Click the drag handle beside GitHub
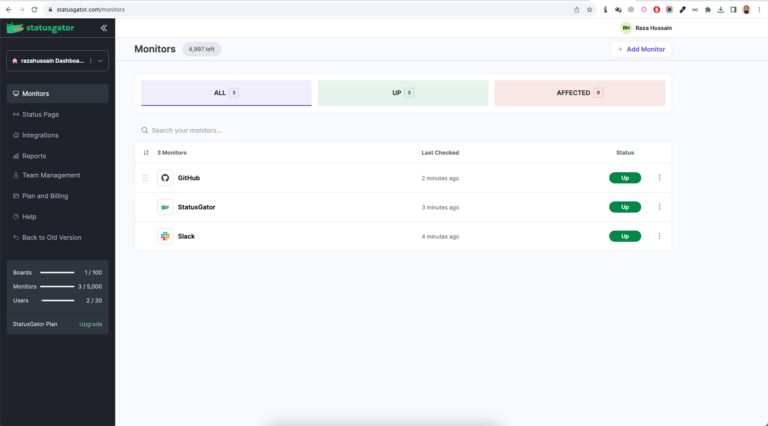The height and width of the screenshot is (426, 768). (146, 178)
